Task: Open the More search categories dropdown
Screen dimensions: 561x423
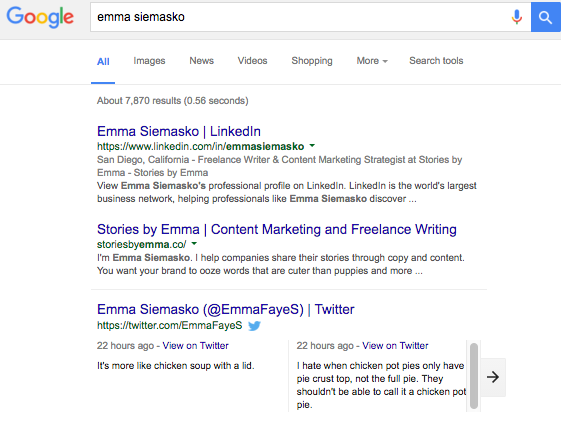Action: (x=372, y=61)
